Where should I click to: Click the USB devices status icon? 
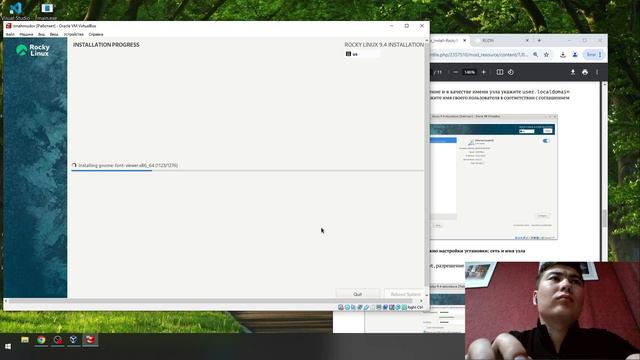coord(366,307)
